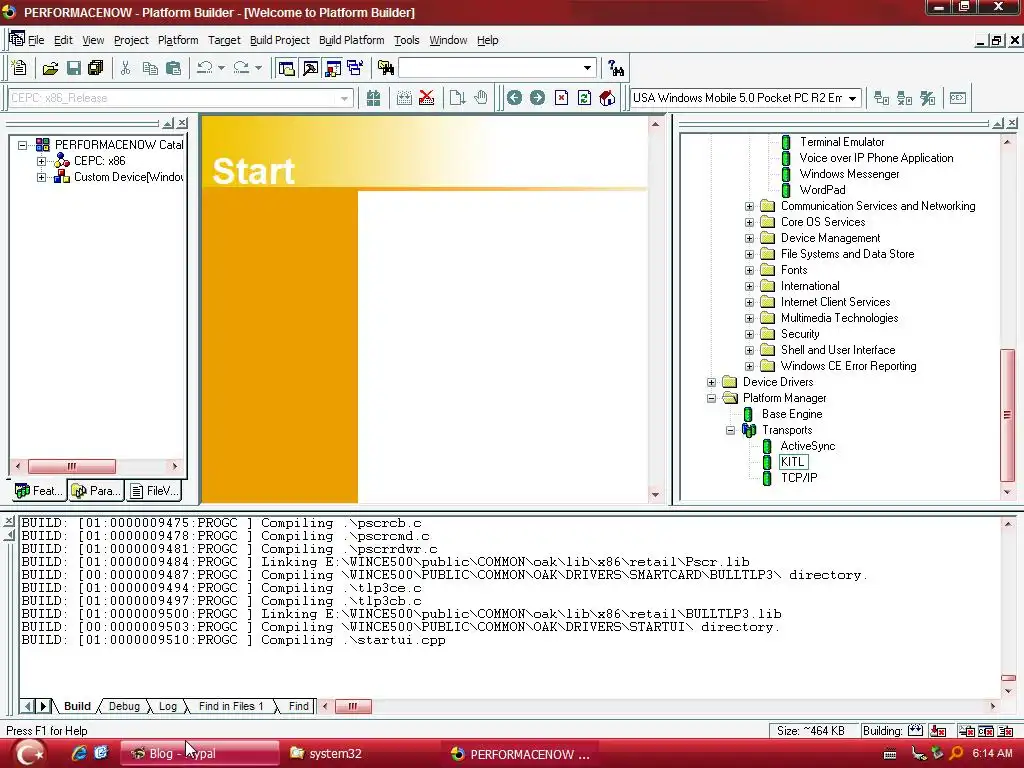Click the Blog taskbar button
Image resolution: width=1024 pixels, height=768 pixels.
click(199, 754)
